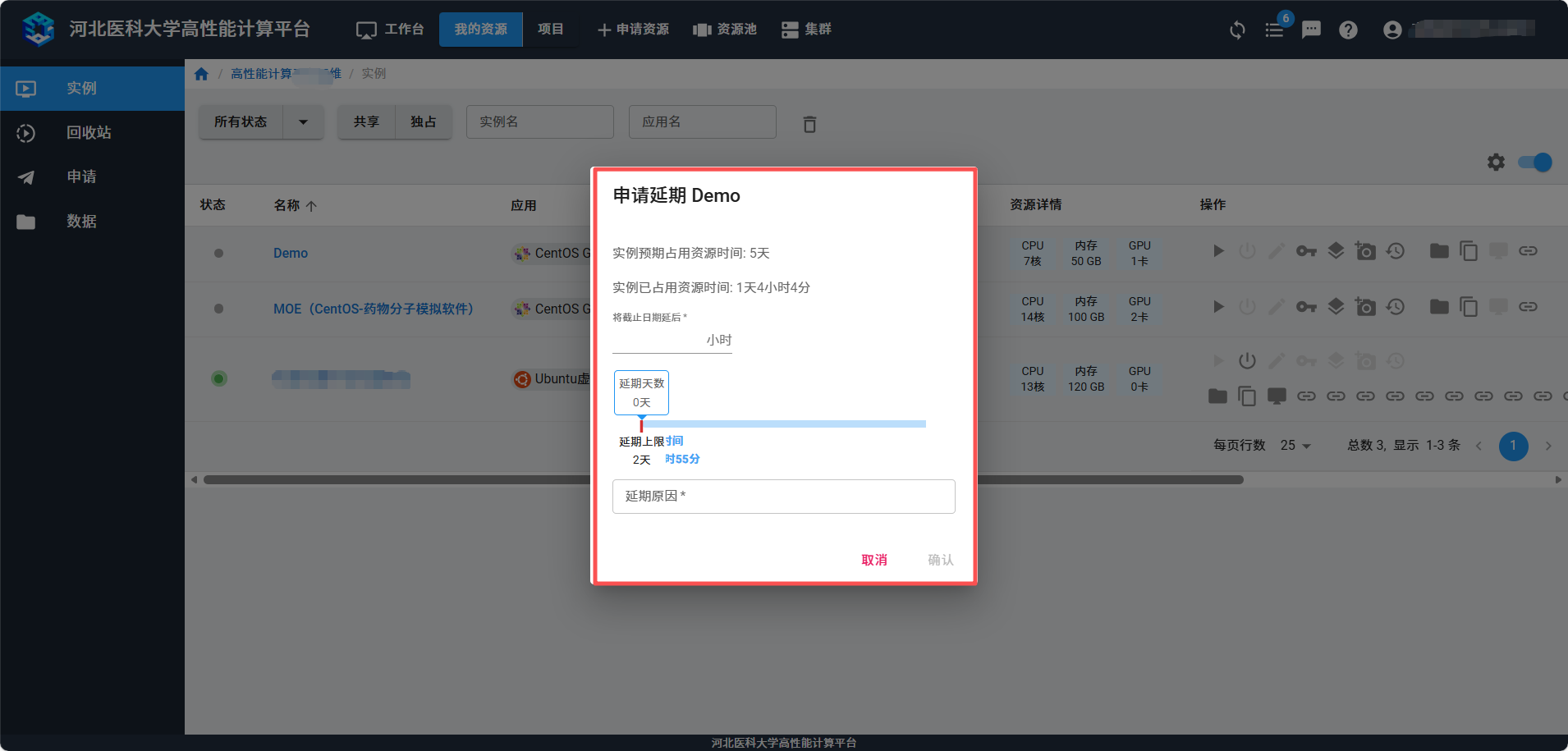The height and width of the screenshot is (751, 1568).
Task: Open the rows per page 25 dropdown
Action: (x=1295, y=446)
